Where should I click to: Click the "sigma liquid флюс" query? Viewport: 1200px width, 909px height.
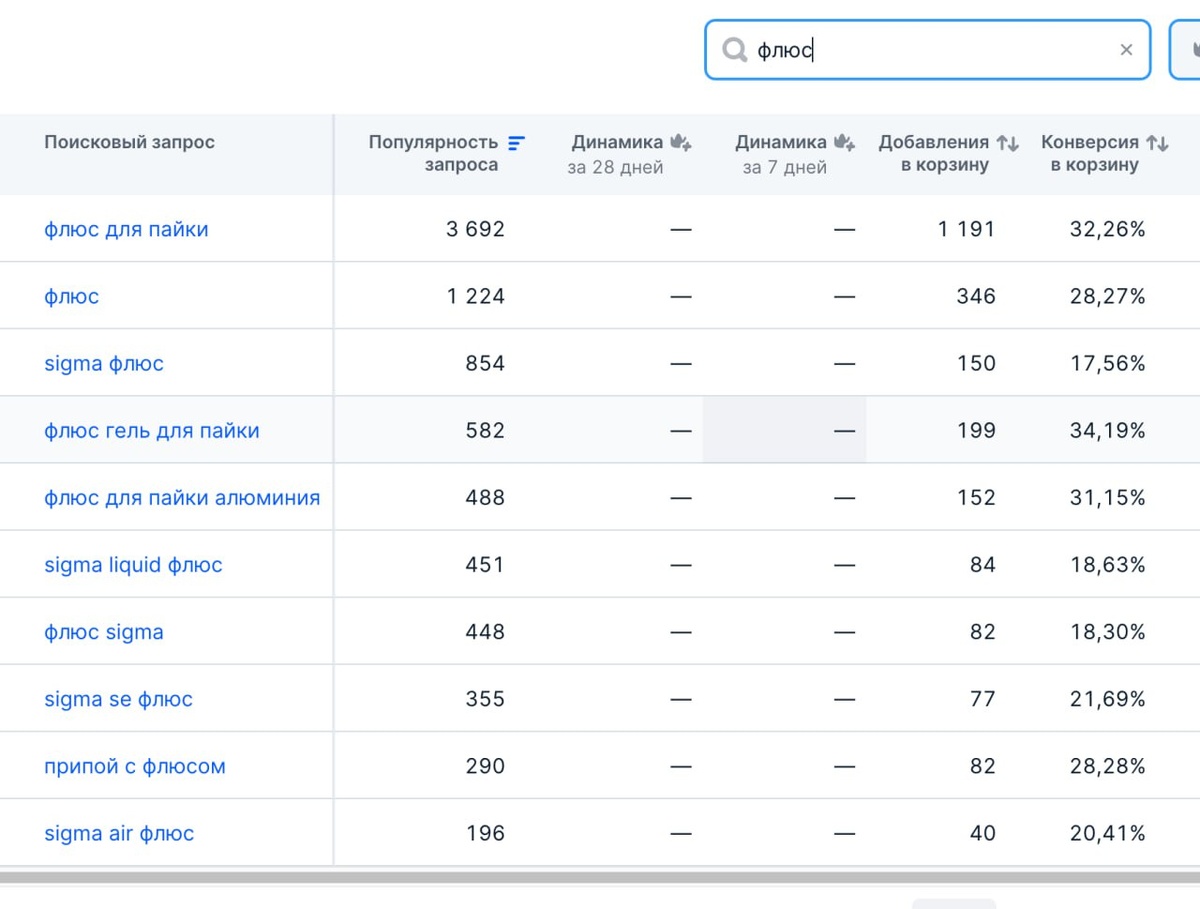pos(133,565)
